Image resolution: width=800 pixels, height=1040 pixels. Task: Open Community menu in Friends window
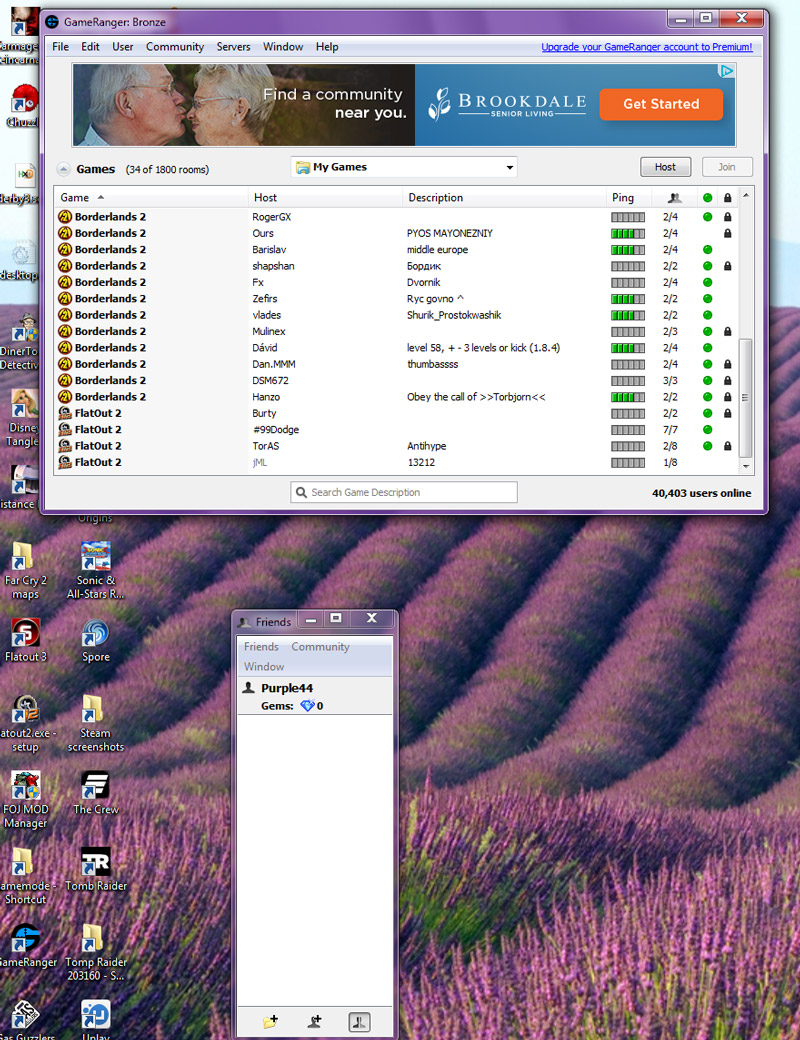point(320,646)
